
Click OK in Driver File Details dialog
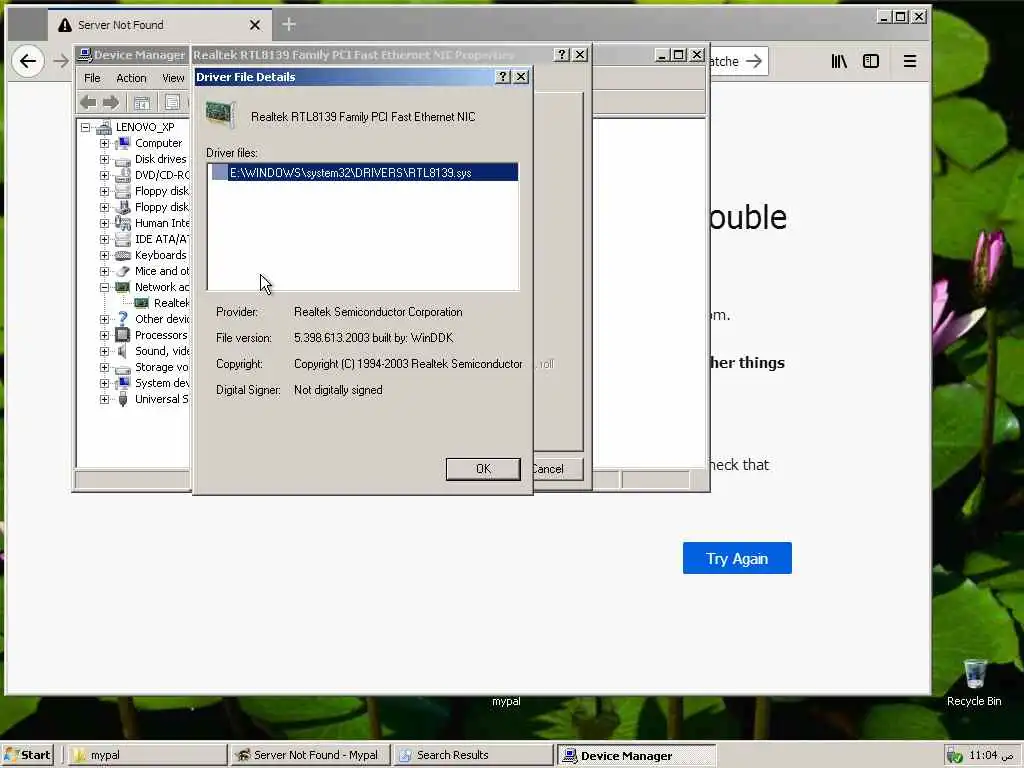(483, 469)
